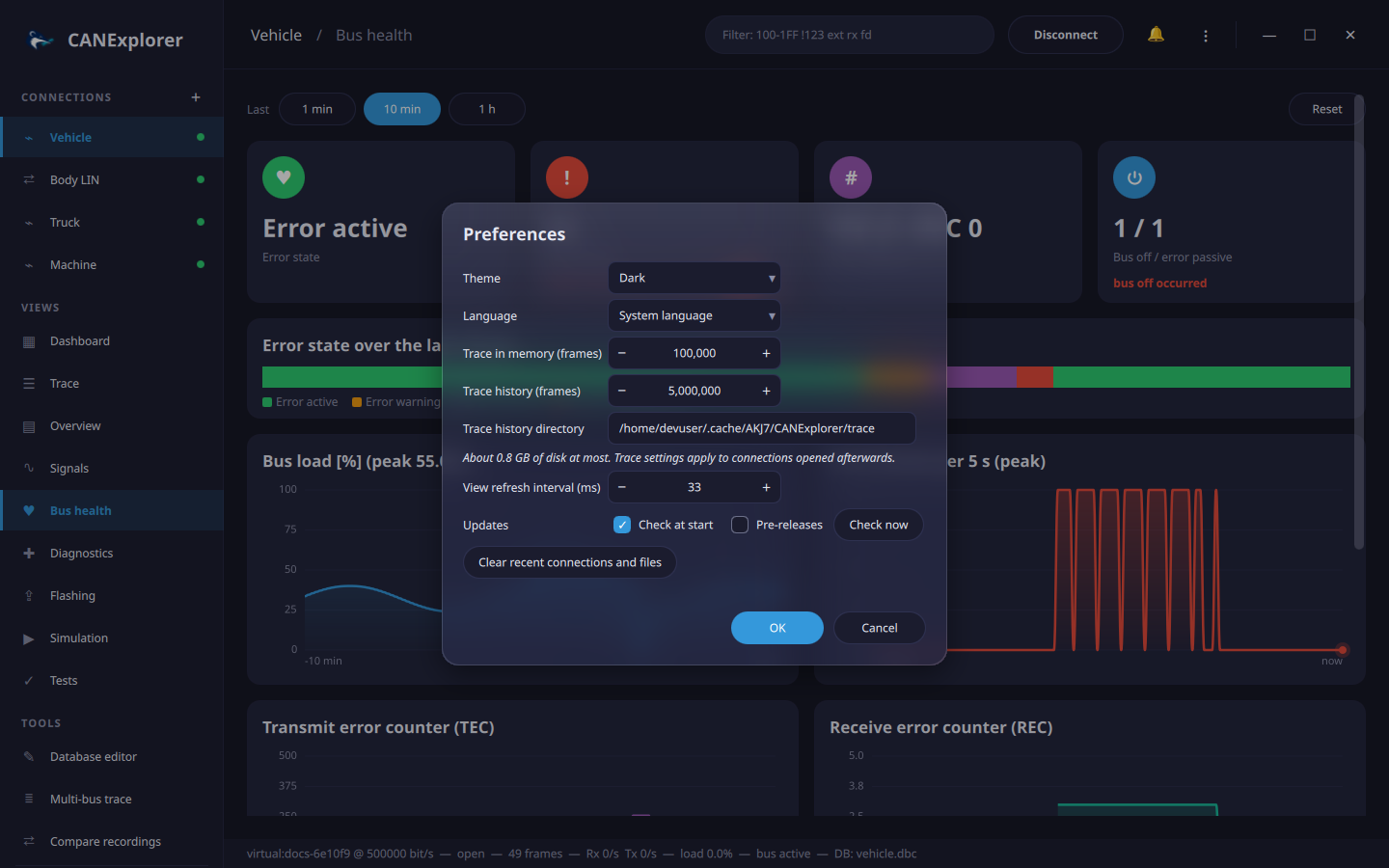The width and height of the screenshot is (1389, 868).
Task: Click the main panel vertical scrollbar
Action: coord(1359,321)
